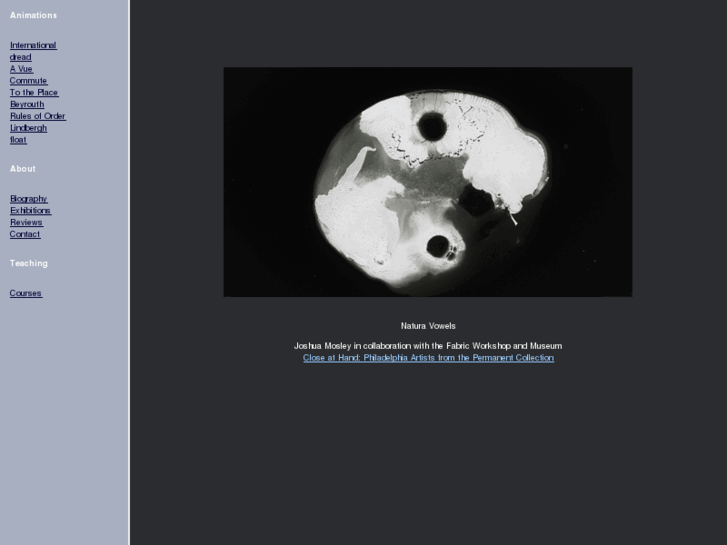Open the International animation link
The height and width of the screenshot is (545, 727).
click(33, 45)
